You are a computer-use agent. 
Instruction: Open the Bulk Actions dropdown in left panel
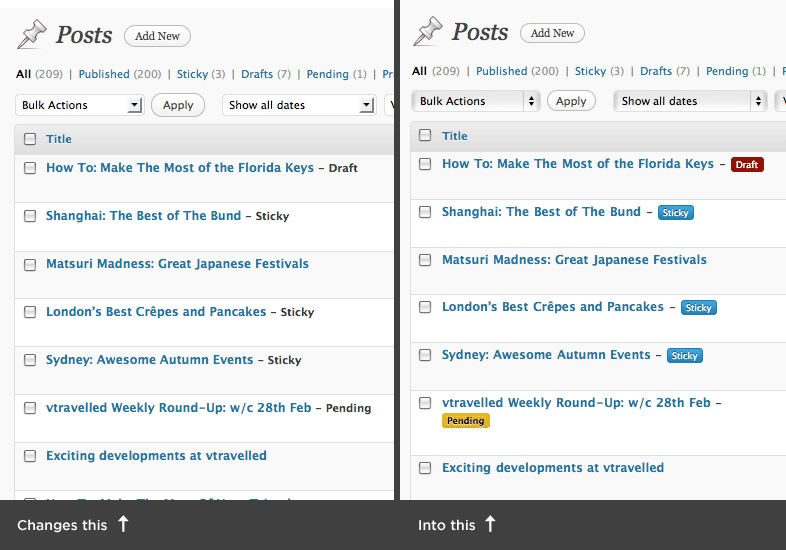point(80,105)
